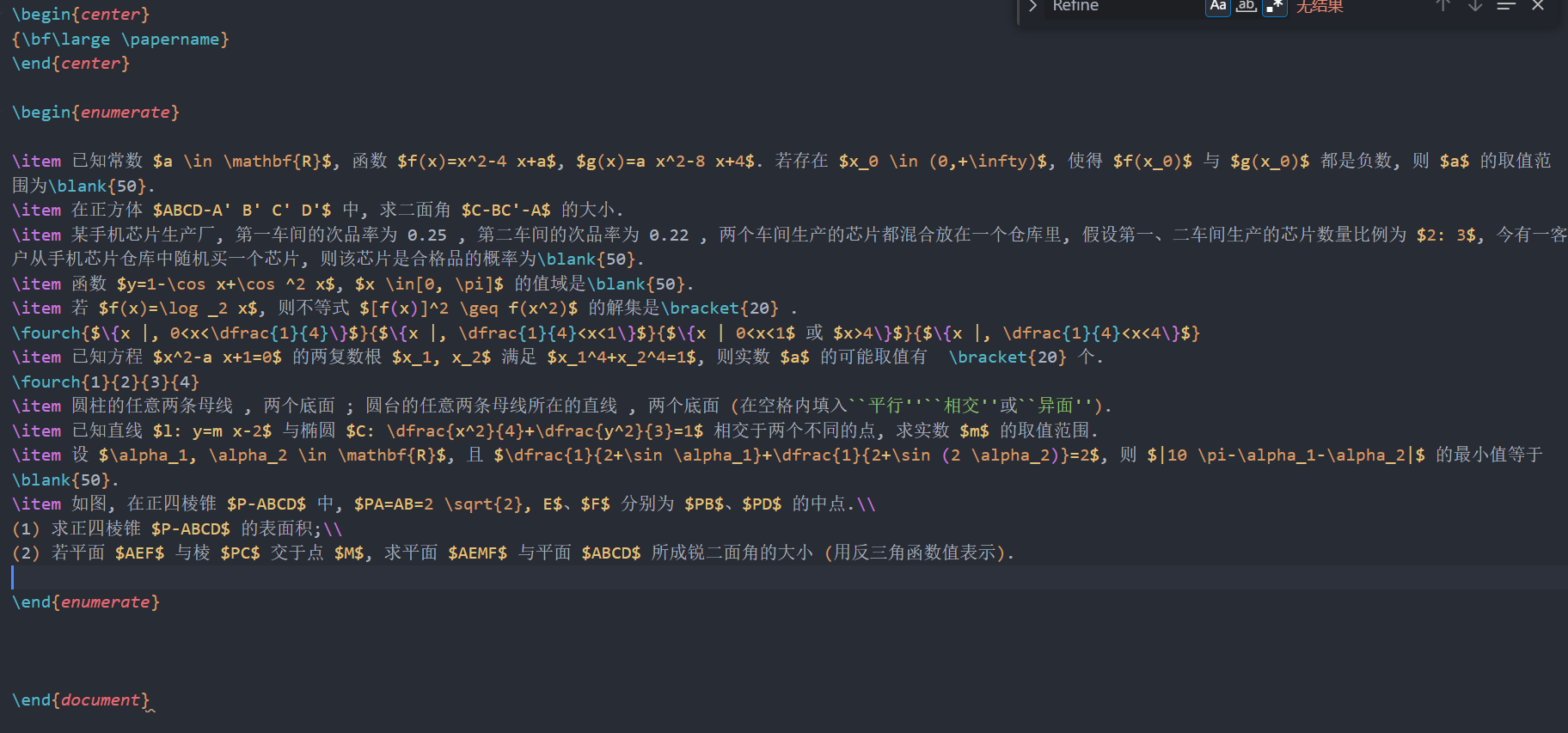The height and width of the screenshot is (733, 1568).
Task: Click the item with $y=1-\cos x+\cos ^2 x$
Action: (352, 284)
